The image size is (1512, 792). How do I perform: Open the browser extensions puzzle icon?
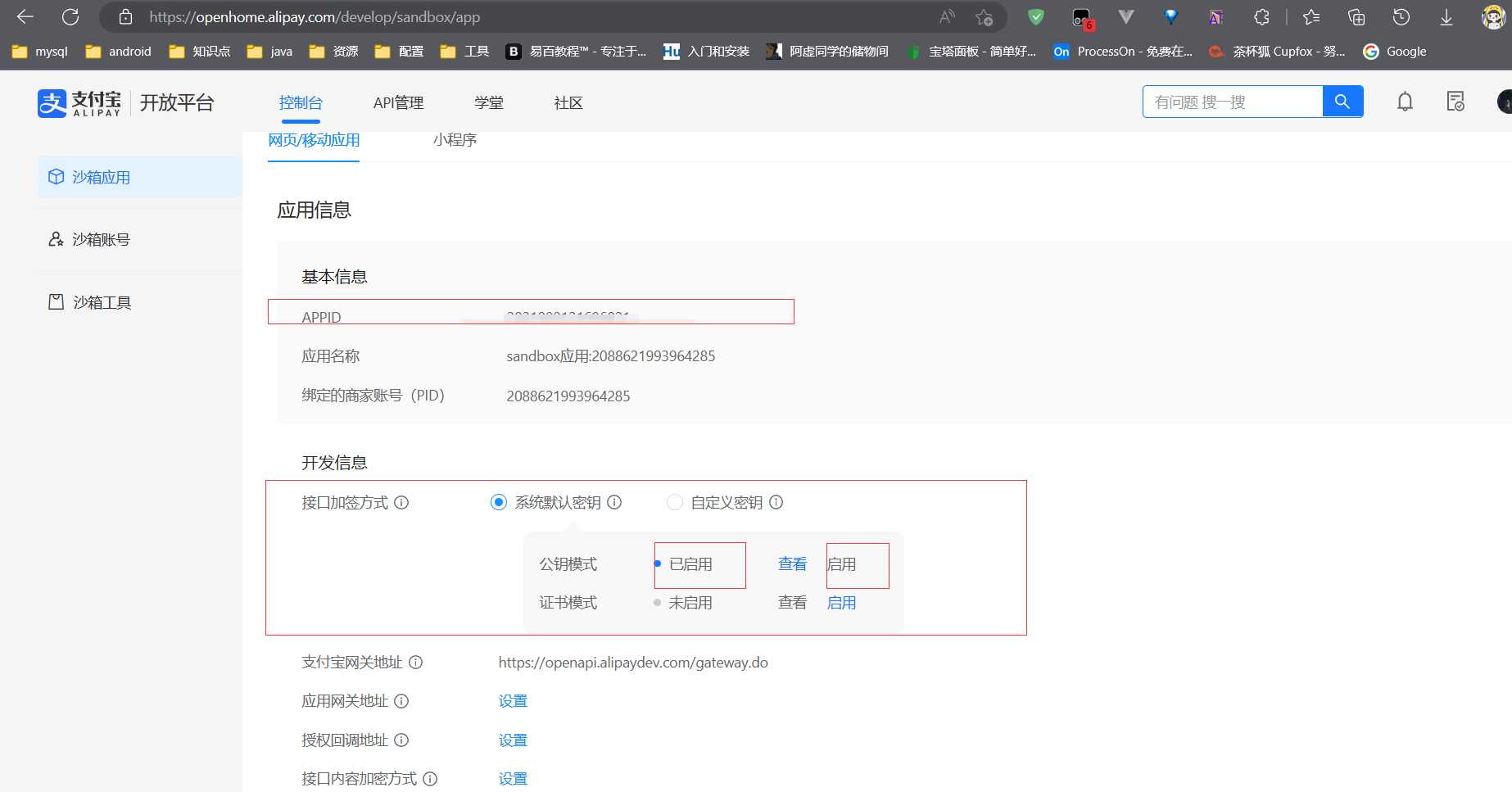[x=1261, y=16]
